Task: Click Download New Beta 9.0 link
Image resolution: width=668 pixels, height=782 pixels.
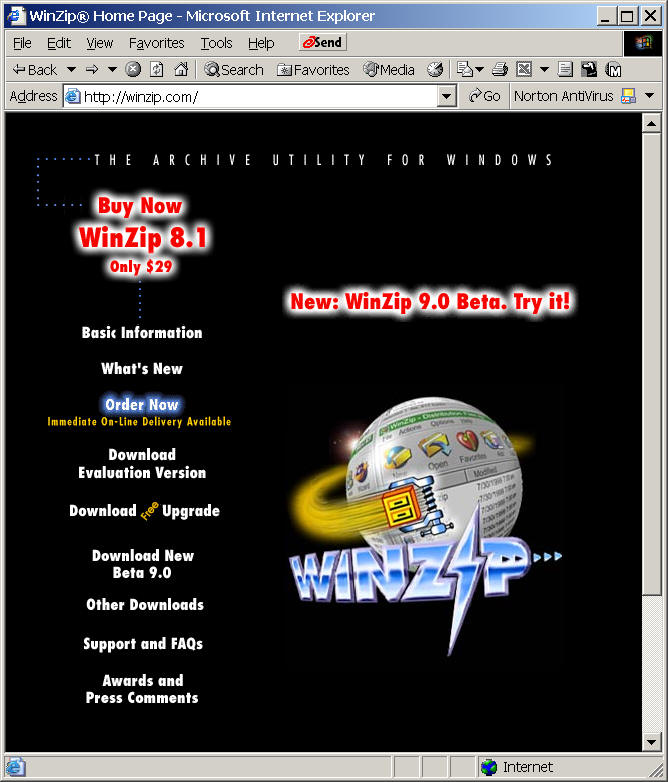Action: 143,564
